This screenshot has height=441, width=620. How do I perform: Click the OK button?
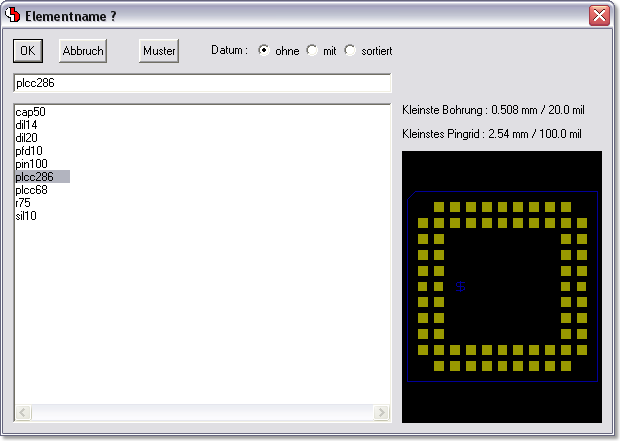click(28, 51)
